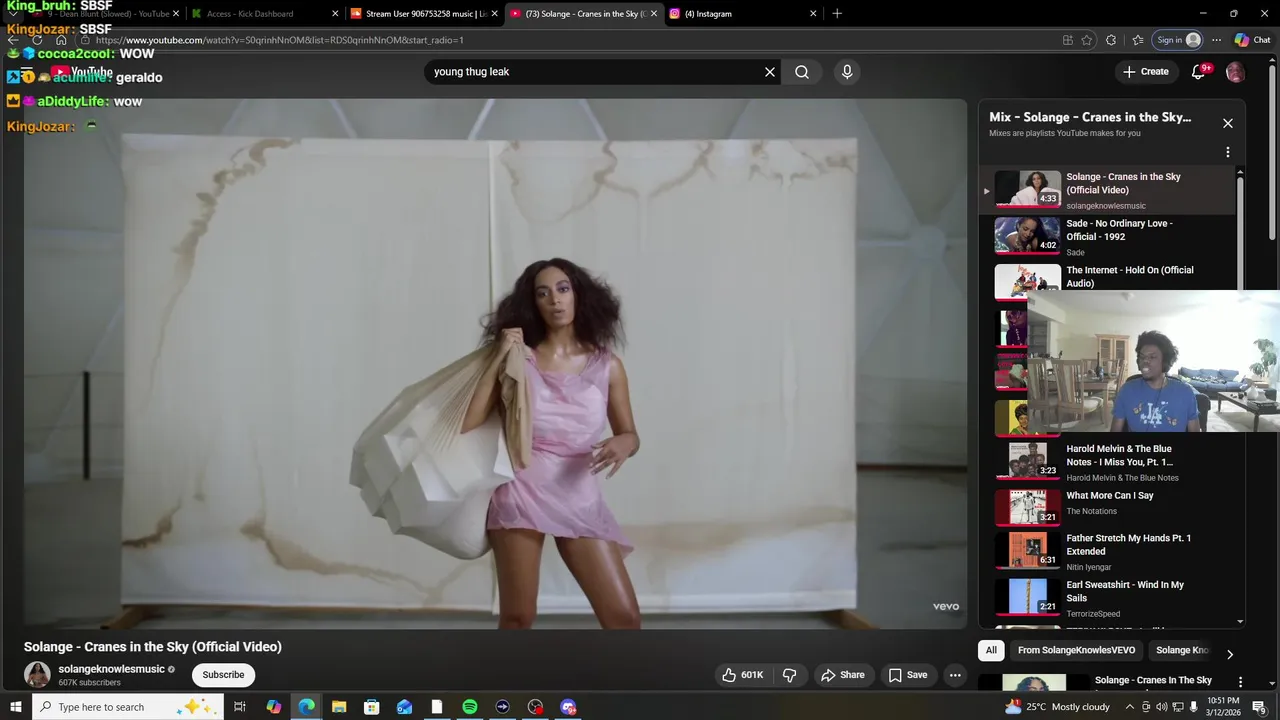Open Discord from taskbar

point(568,707)
